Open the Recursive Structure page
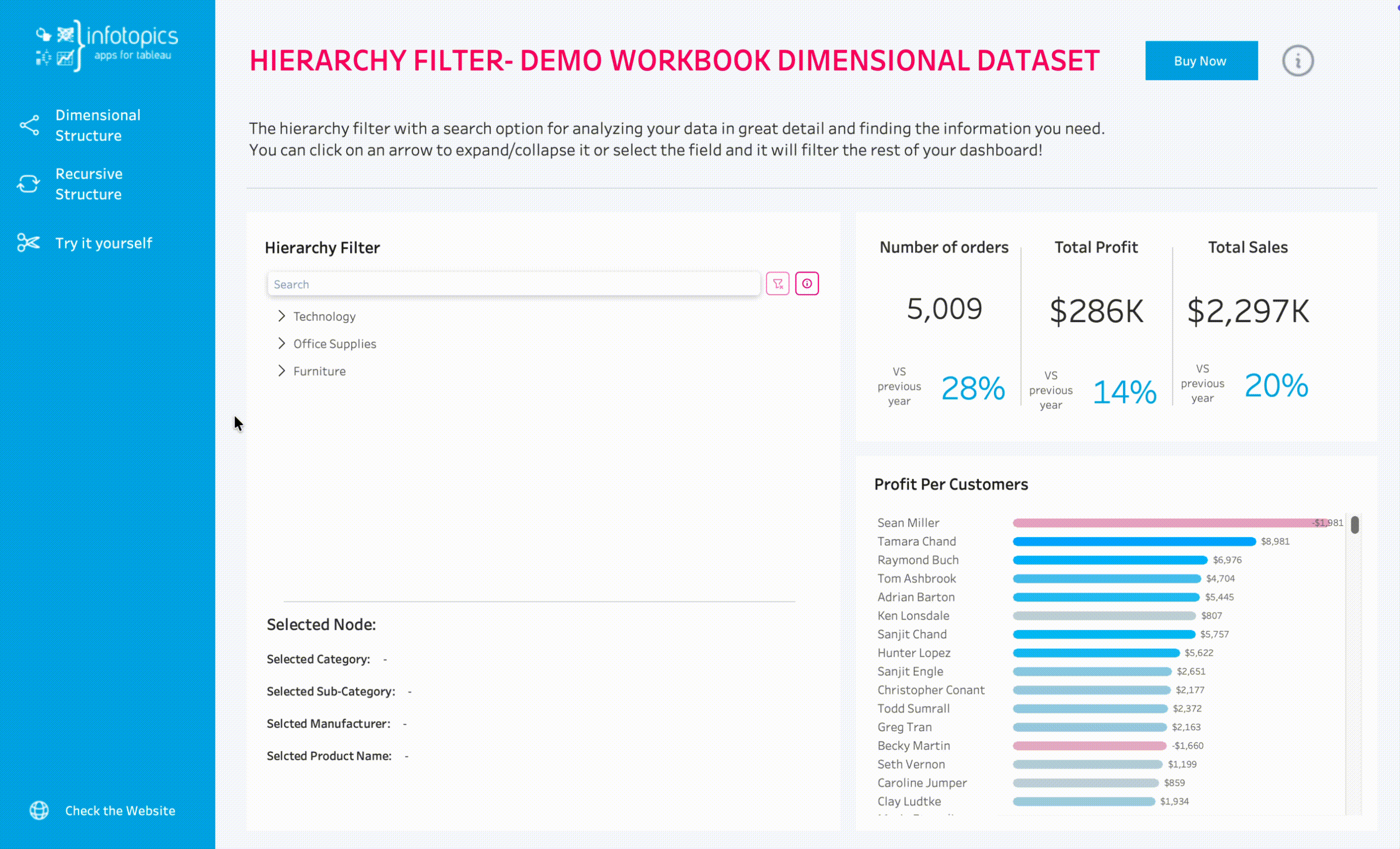 click(89, 183)
